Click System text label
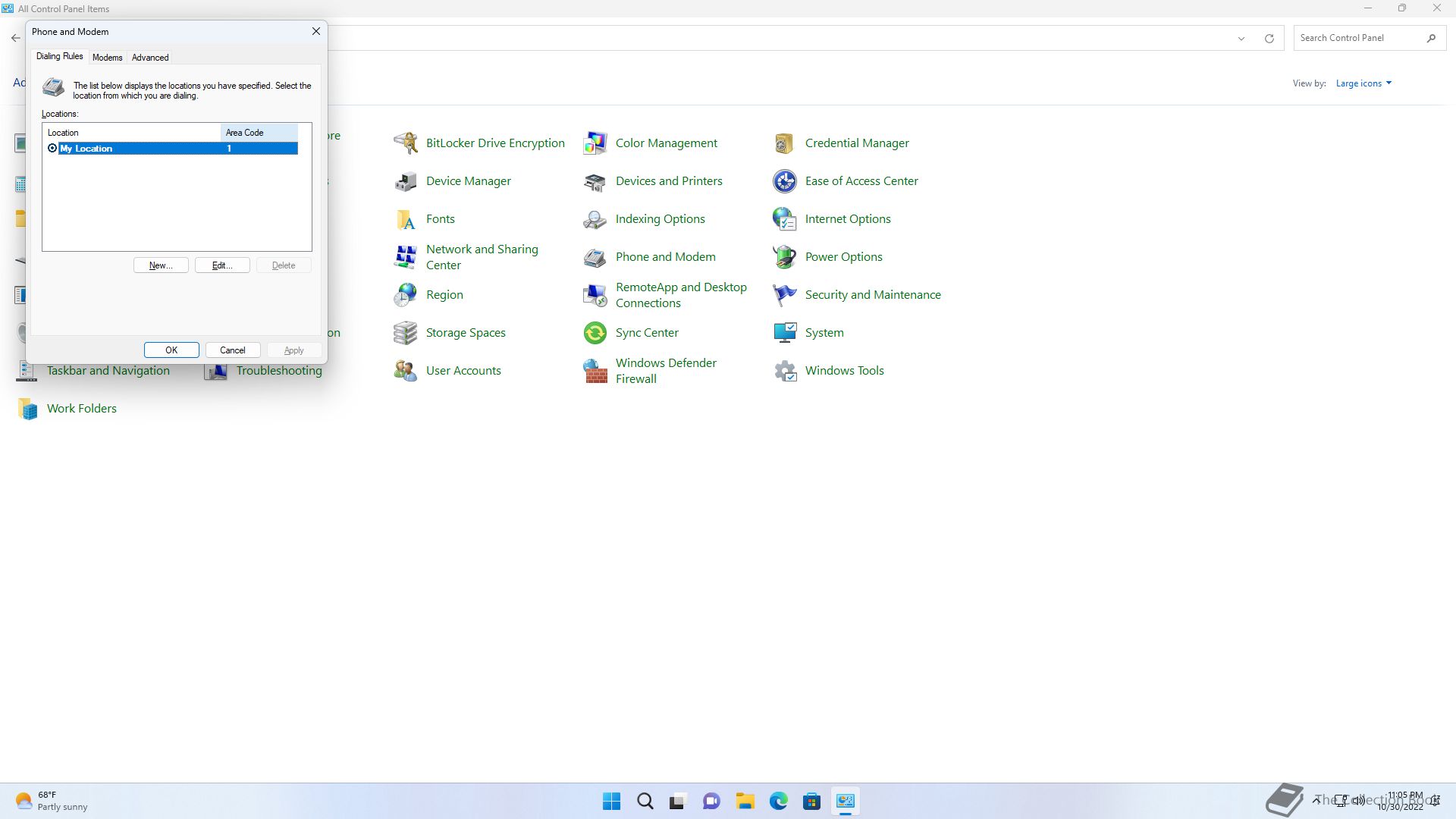 click(x=824, y=332)
